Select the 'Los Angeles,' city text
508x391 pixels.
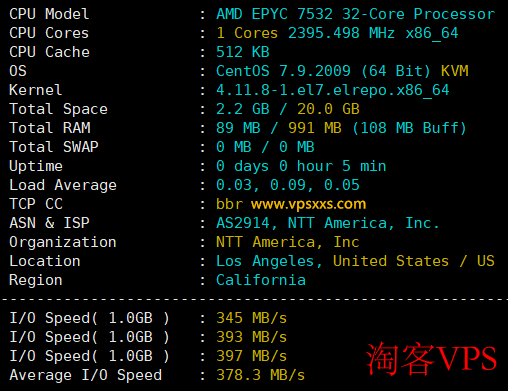(269, 261)
